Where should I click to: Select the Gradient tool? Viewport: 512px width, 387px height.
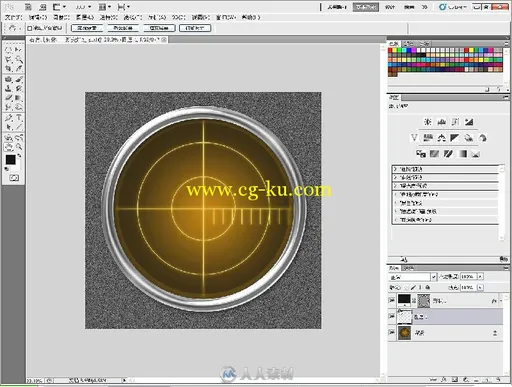19,98
